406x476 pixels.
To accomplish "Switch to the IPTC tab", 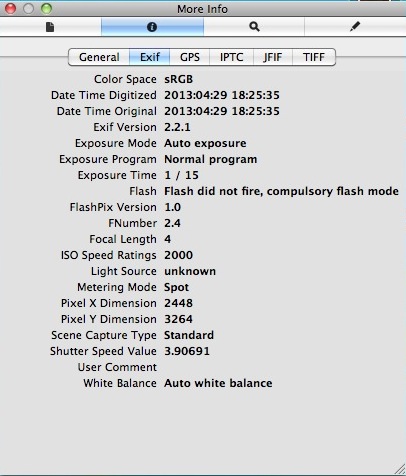I will [231, 57].
